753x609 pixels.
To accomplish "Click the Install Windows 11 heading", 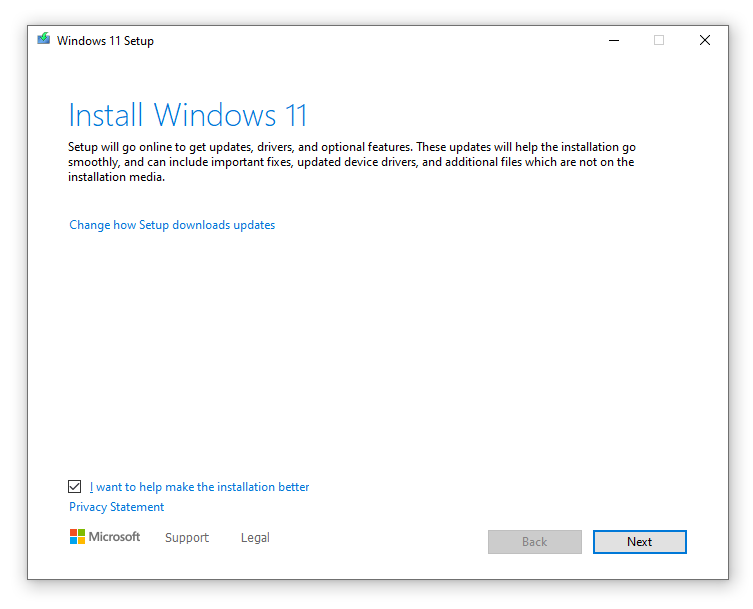I will point(187,115).
